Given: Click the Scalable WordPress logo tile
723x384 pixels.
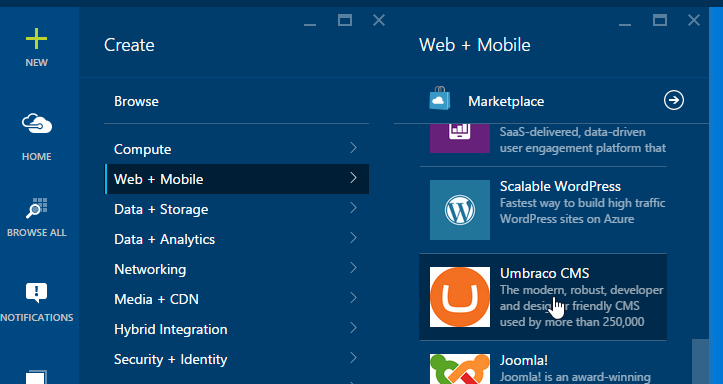Looking at the screenshot, I should 460,210.
